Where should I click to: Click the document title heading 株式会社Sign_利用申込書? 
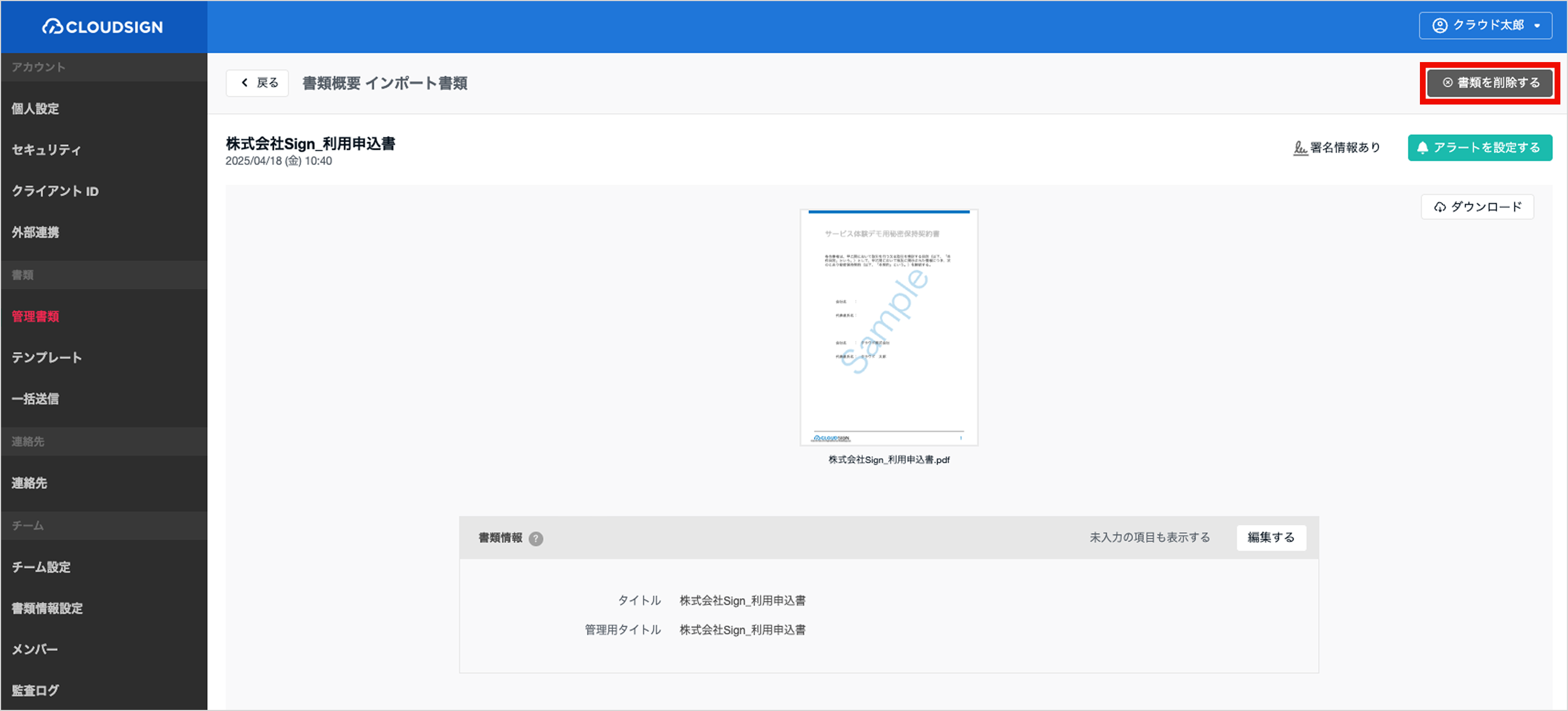(310, 144)
